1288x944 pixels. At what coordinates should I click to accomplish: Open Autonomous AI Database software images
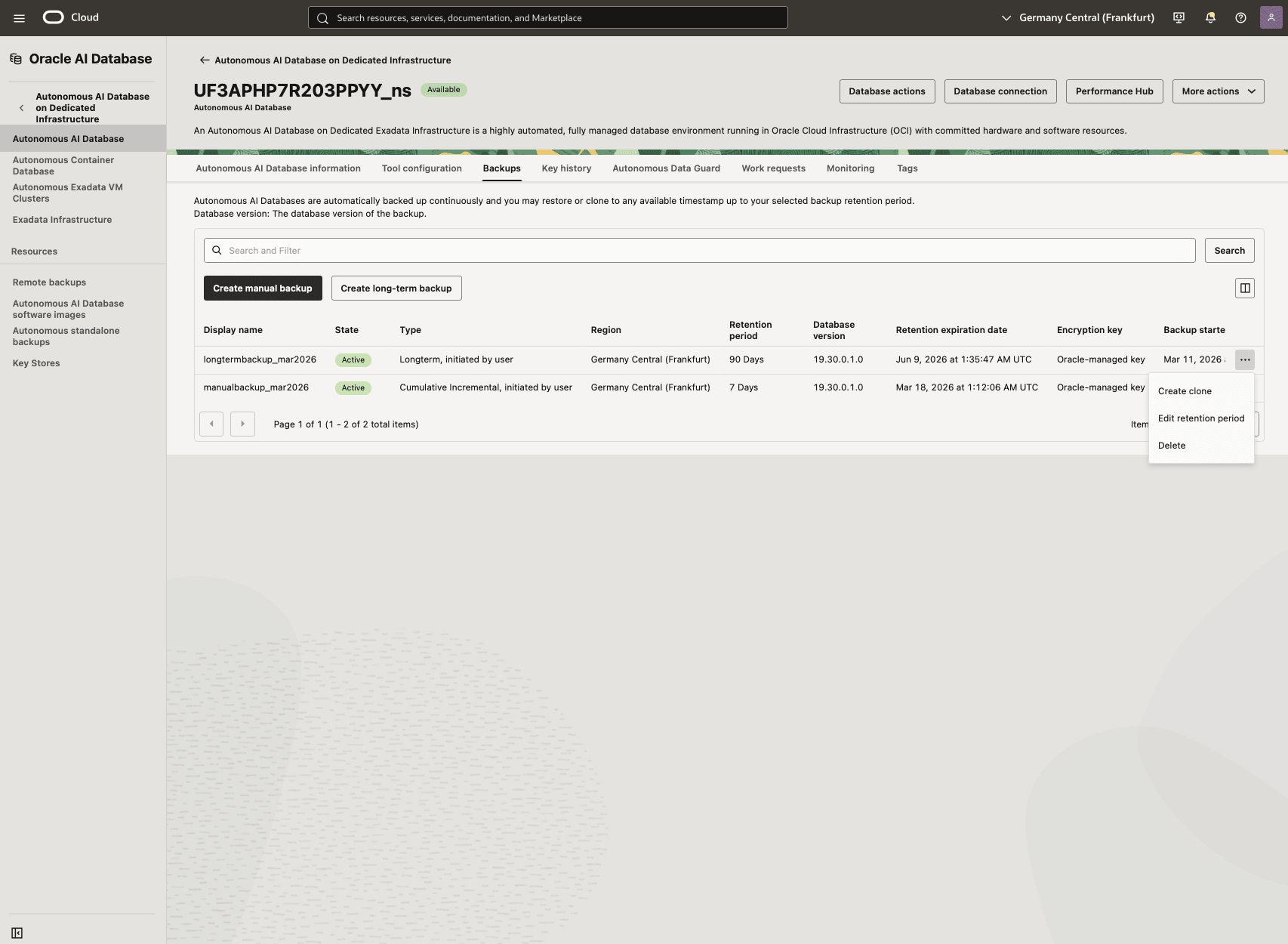tap(68, 309)
